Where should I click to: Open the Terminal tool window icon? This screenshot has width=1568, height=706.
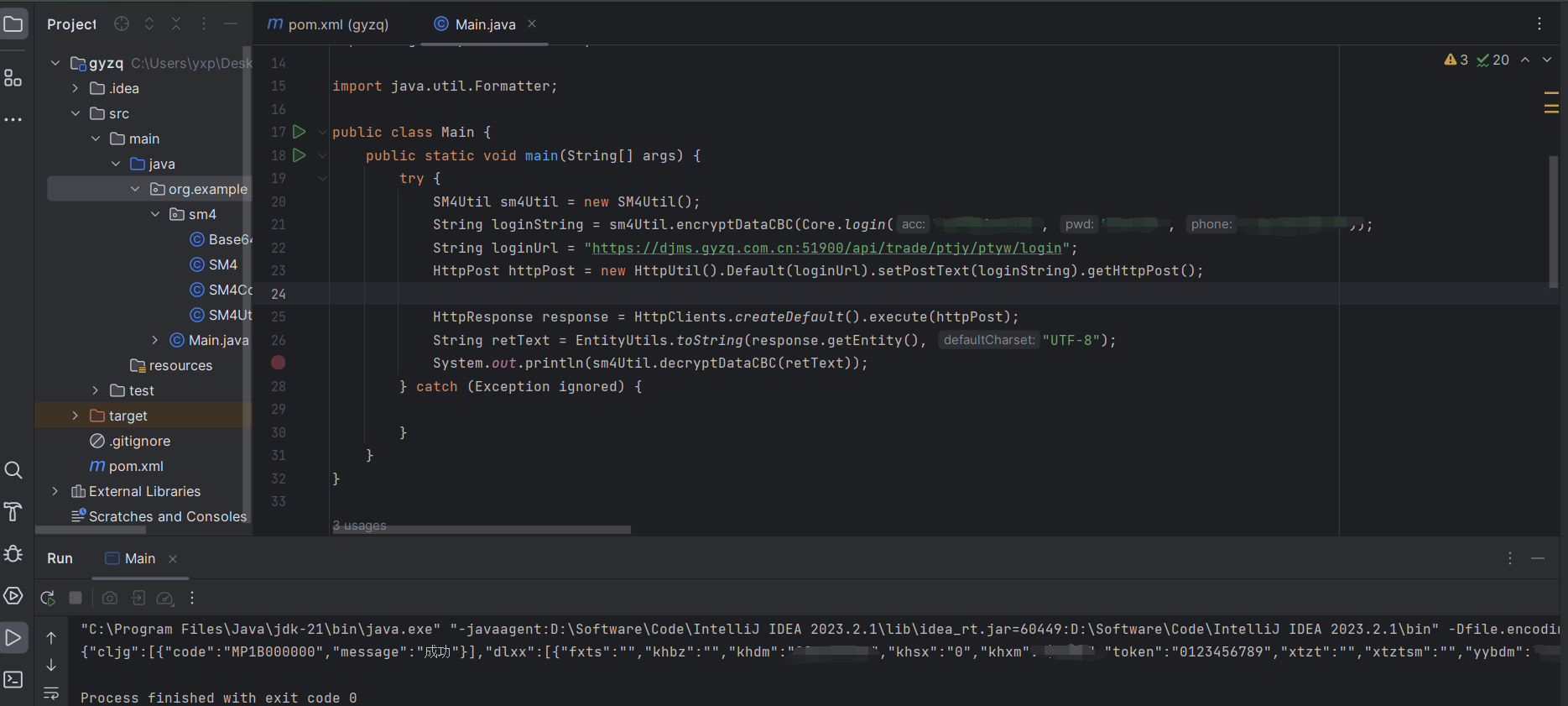tap(13, 679)
